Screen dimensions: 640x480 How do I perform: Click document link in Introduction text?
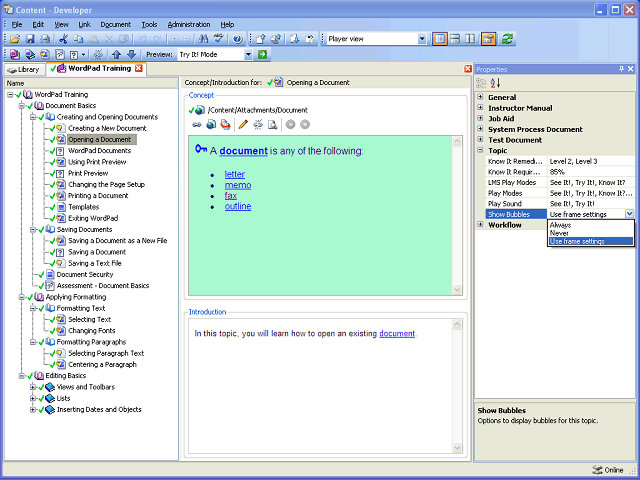397,333
